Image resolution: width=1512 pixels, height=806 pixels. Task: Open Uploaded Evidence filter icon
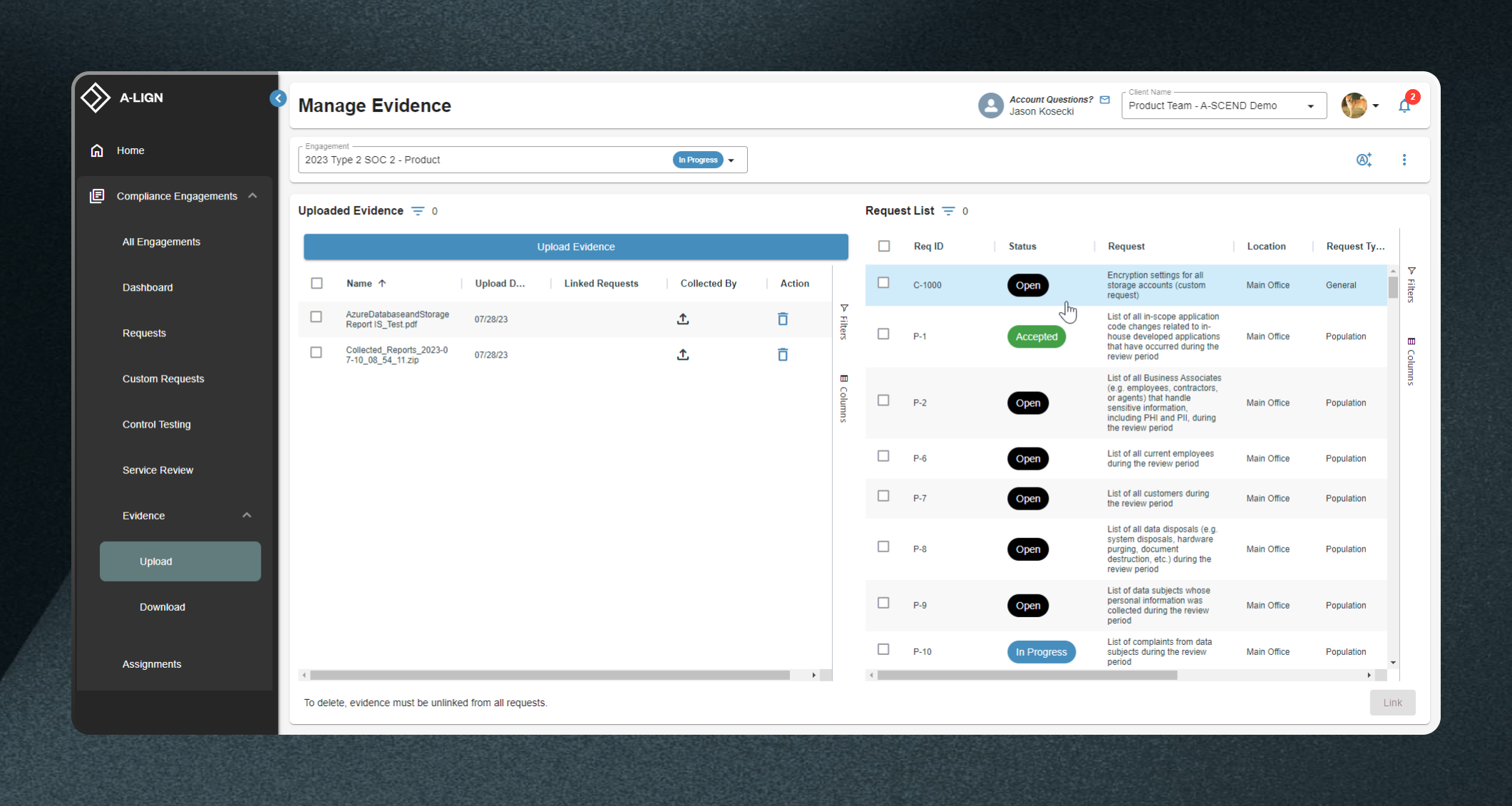(x=418, y=211)
